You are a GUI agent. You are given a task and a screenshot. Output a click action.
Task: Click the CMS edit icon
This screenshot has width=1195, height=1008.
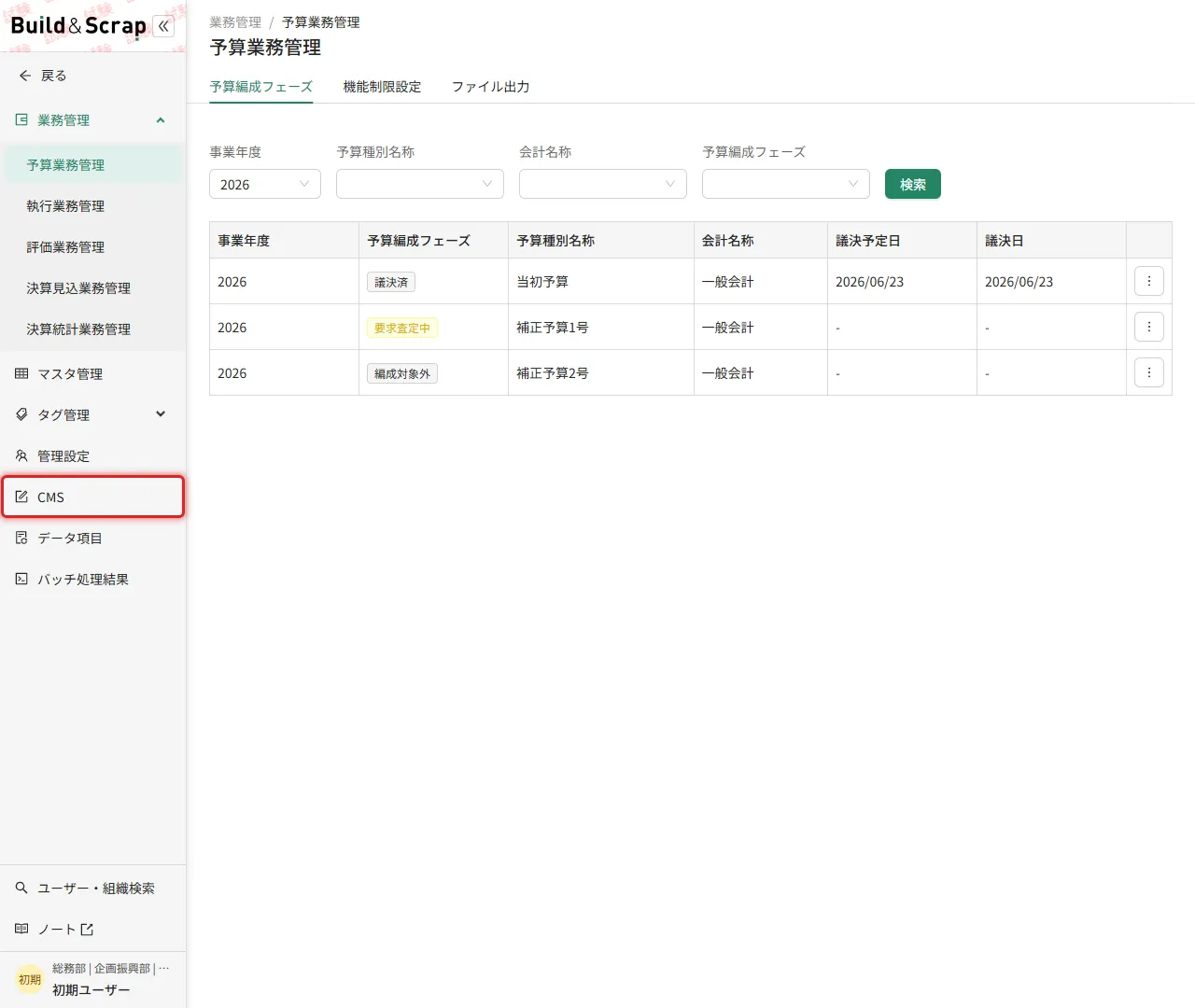point(21,497)
